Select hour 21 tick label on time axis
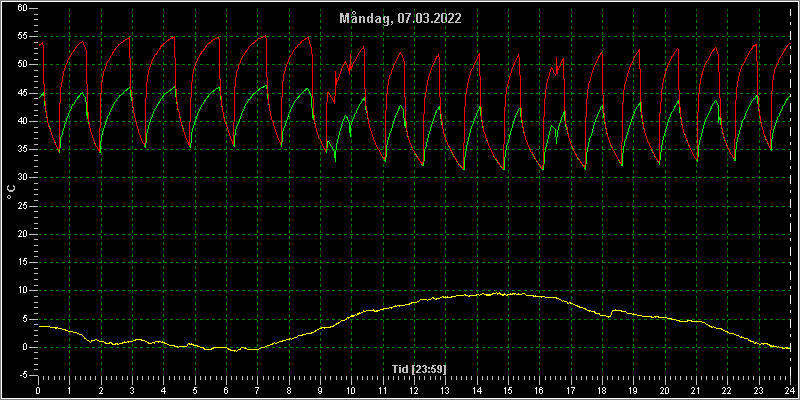 [696, 390]
